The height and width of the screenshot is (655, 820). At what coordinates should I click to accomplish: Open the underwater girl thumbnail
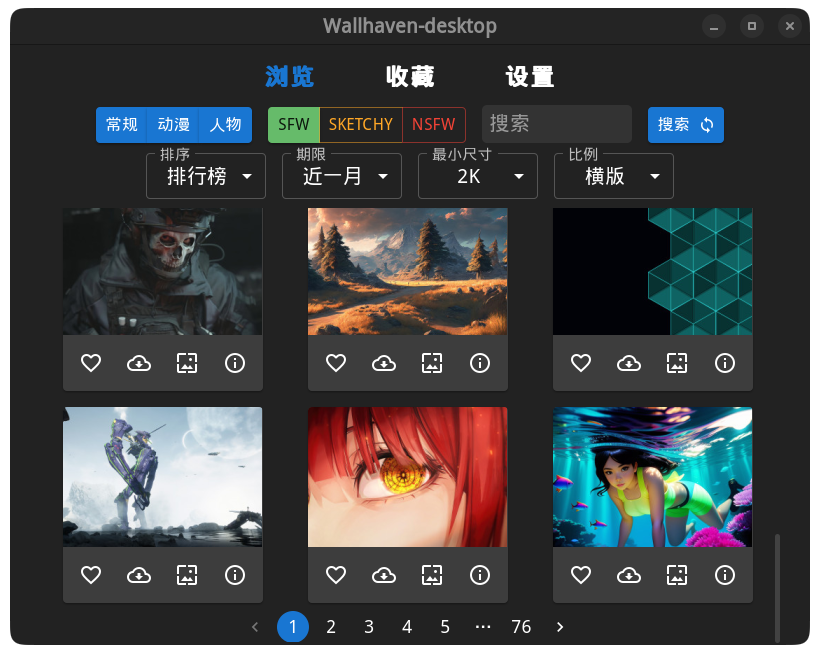pyautogui.click(x=653, y=477)
